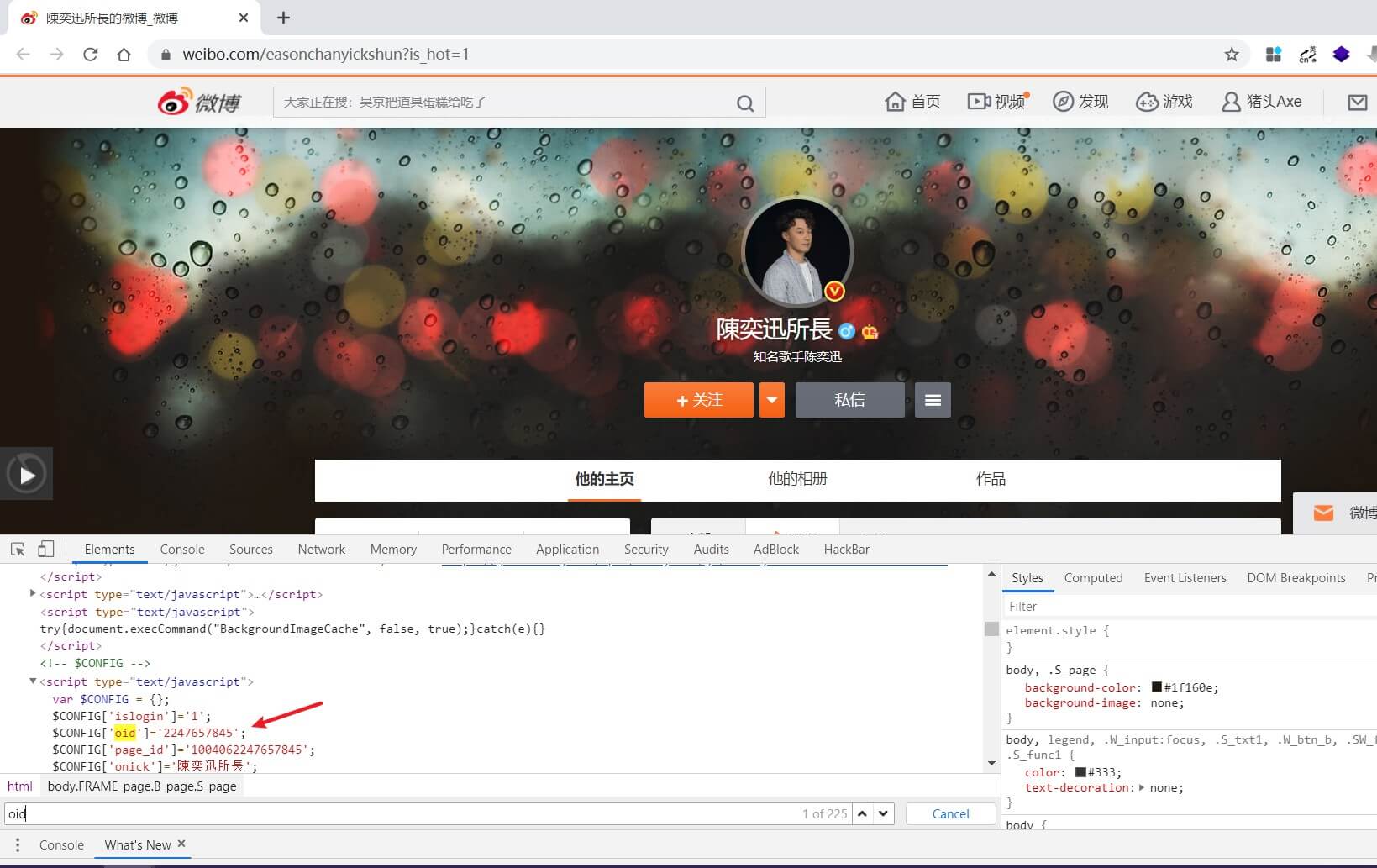
Task: Open a new browser tab
Action: coord(283,18)
